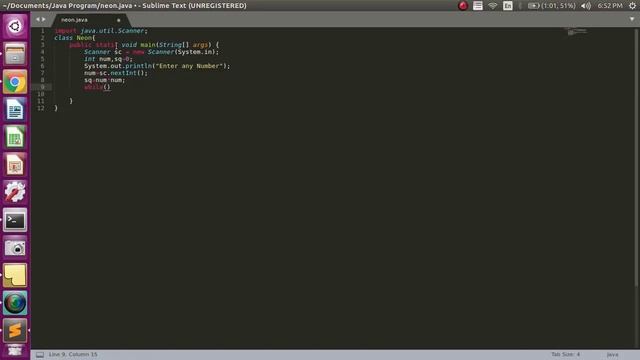Viewport: 640px width, 360px height.
Task: Place cursor on class Neon line
Action: coord(75,38)
